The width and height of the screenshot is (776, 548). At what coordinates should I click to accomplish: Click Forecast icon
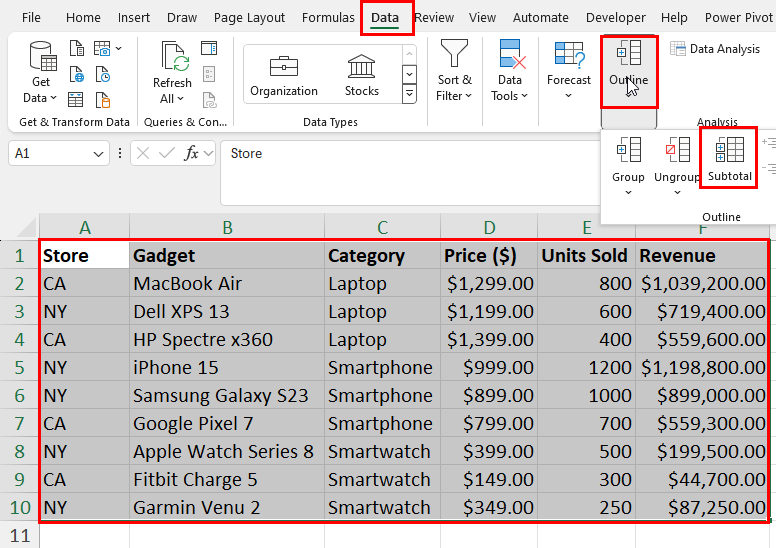tap(570, 53)
